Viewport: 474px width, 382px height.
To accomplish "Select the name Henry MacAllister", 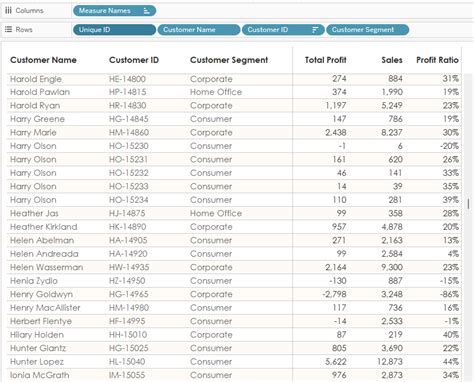I will [45, 308].
